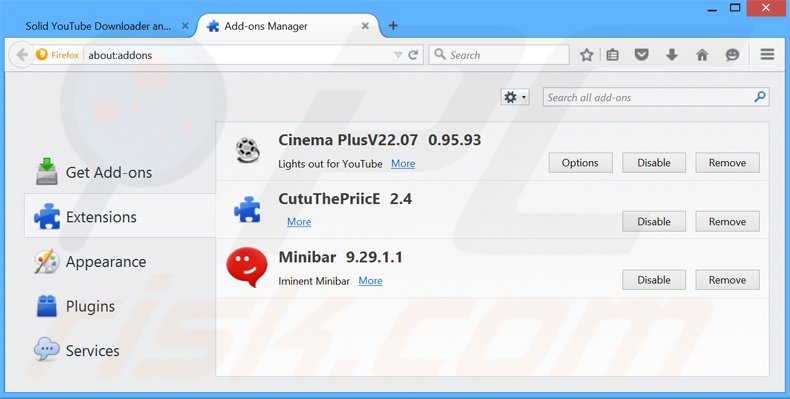Go to the Home page icon

(702, 55)
